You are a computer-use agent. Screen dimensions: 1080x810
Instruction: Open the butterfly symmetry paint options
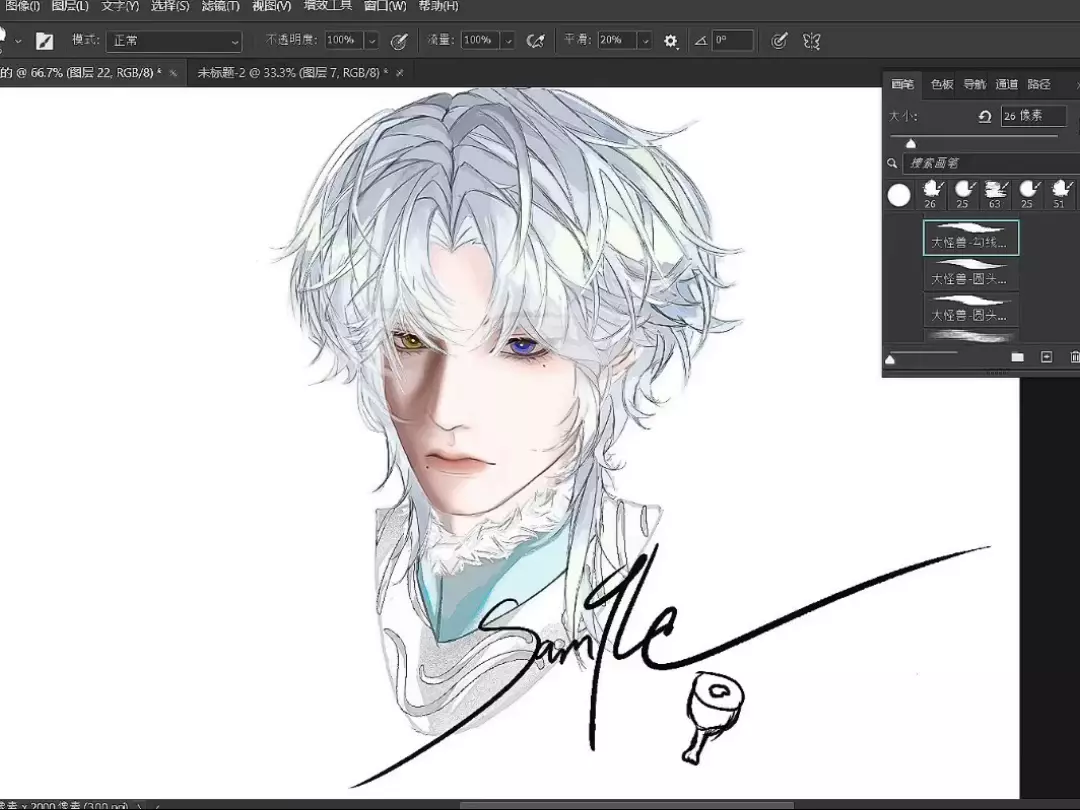tap(811, 41)
